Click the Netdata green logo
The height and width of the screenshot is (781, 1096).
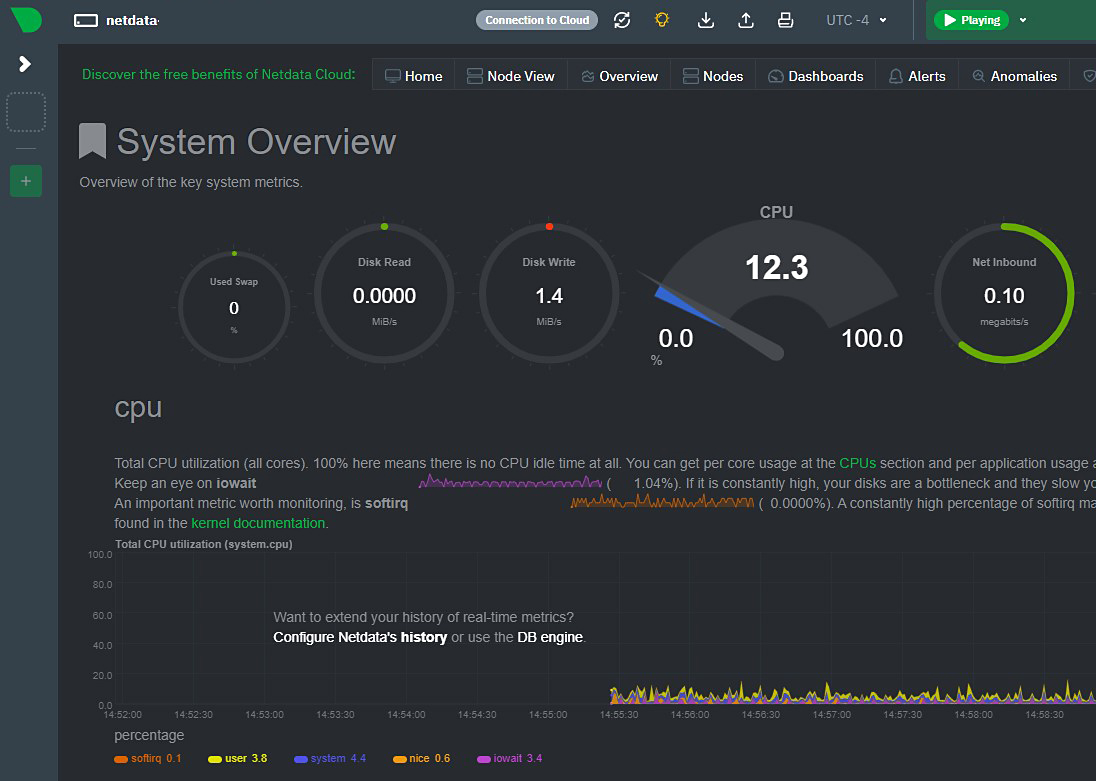click(x=26, y=20)
